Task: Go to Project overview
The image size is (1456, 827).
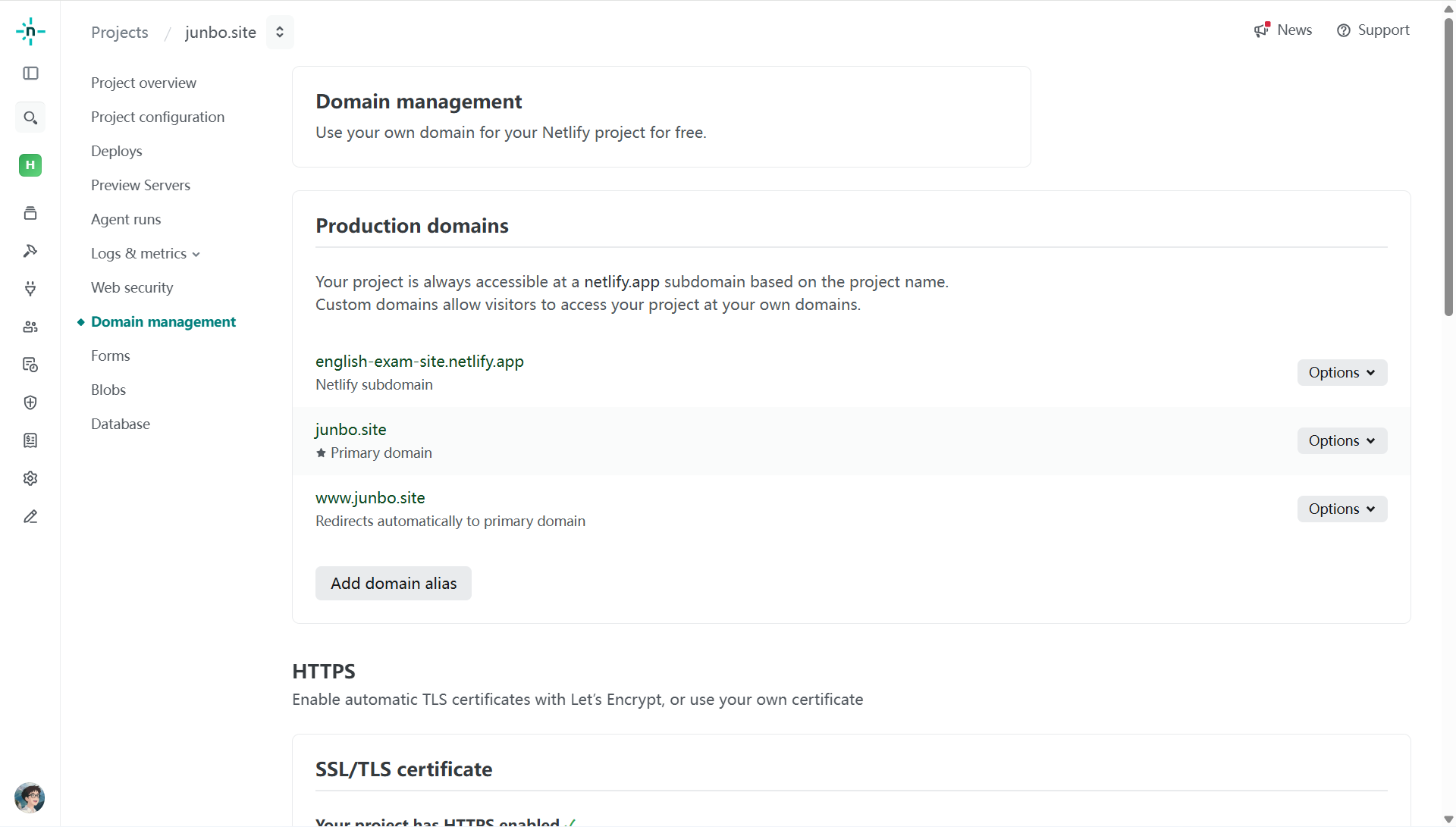Action: click(x=143, y=83)
